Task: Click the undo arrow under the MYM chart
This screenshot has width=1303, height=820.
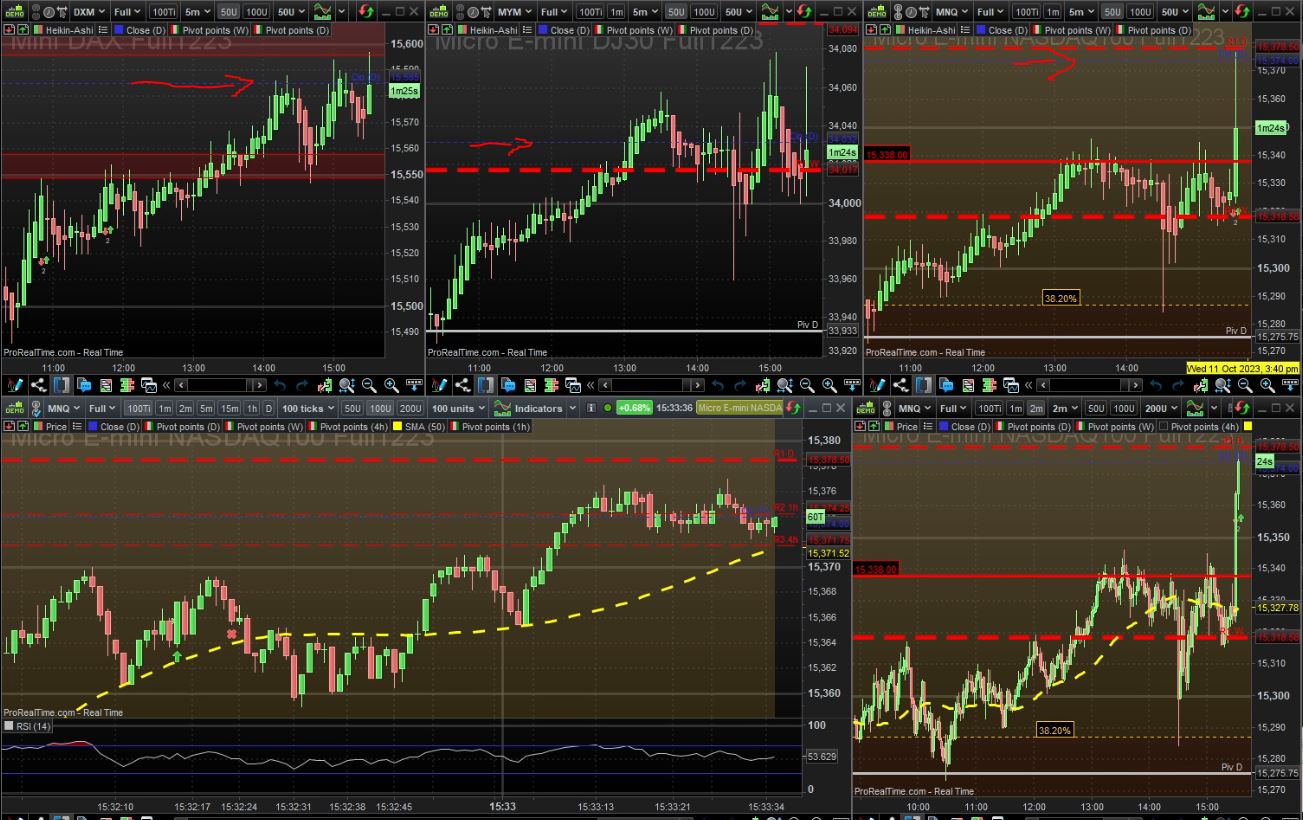Action: (x=717, y=385)
